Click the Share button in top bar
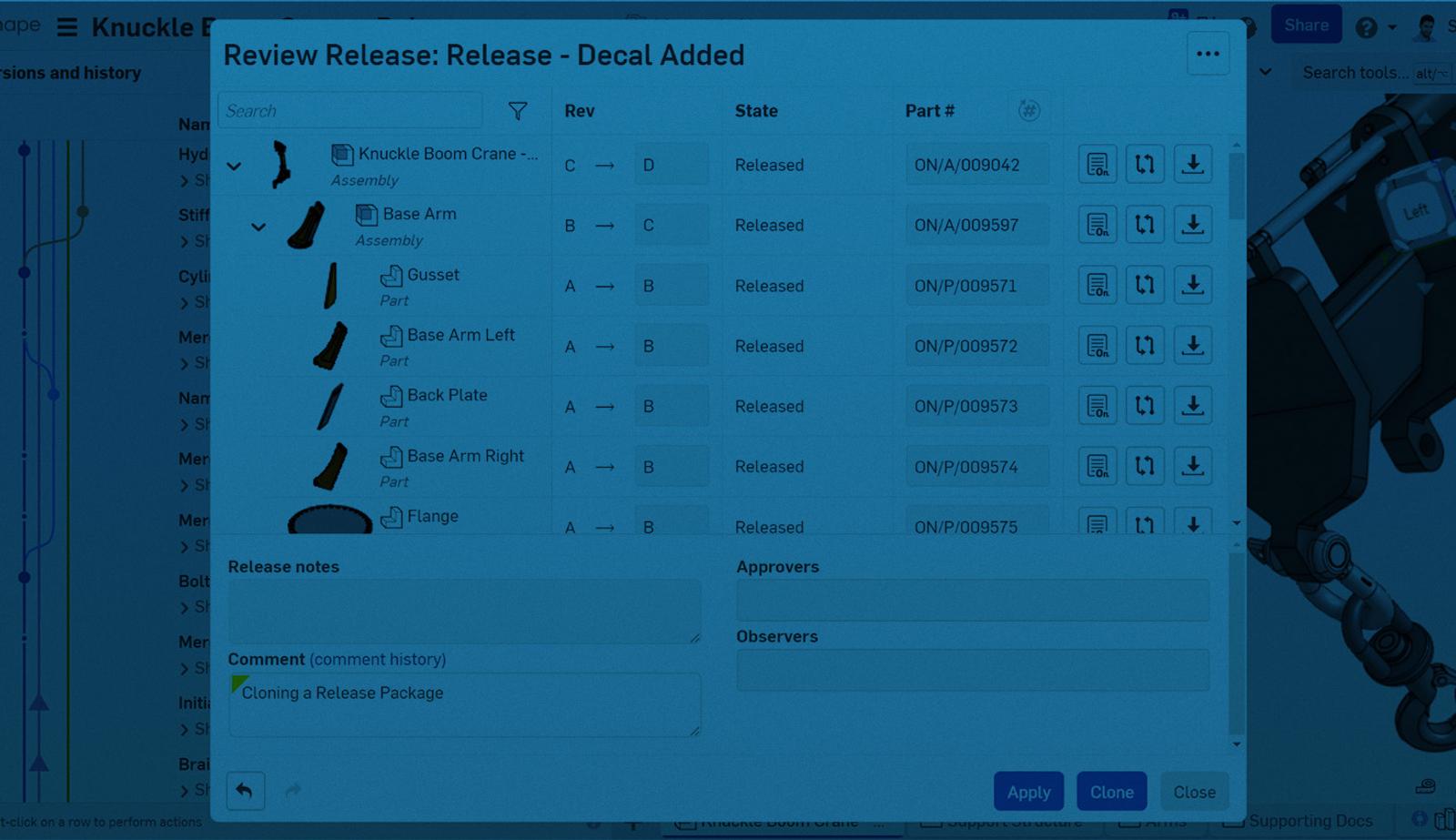This screenshot has width=1456, height=840. pos(1306,25)
